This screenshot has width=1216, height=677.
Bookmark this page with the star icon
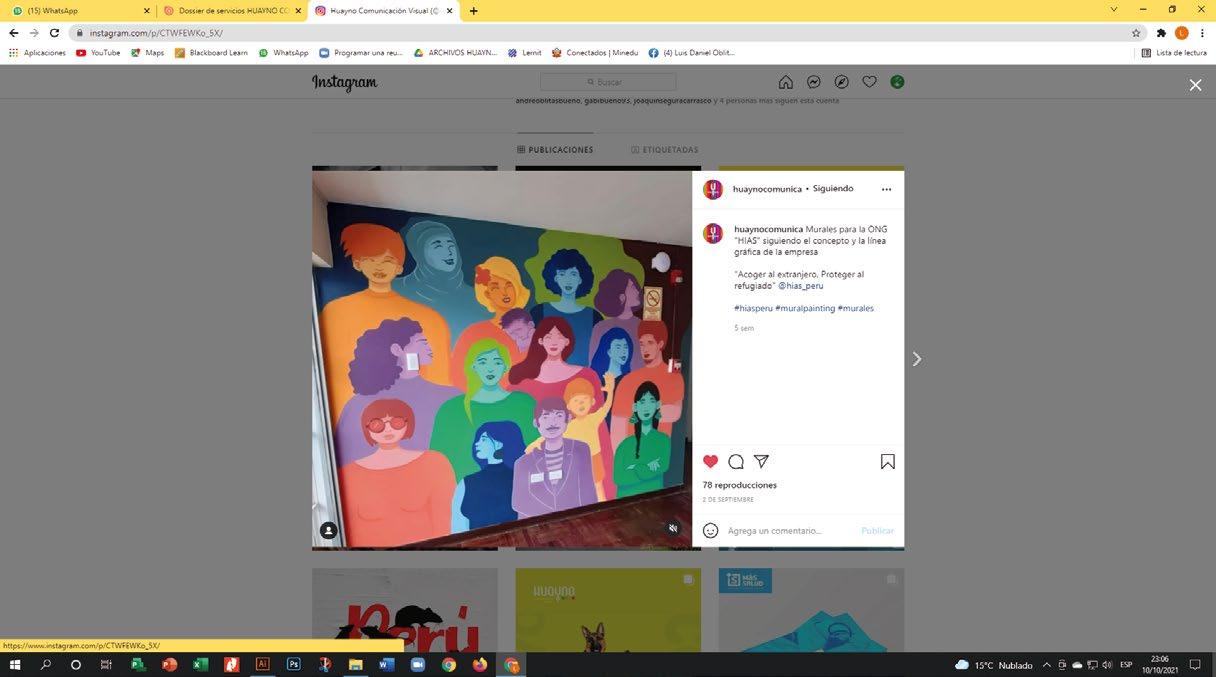1136,33
